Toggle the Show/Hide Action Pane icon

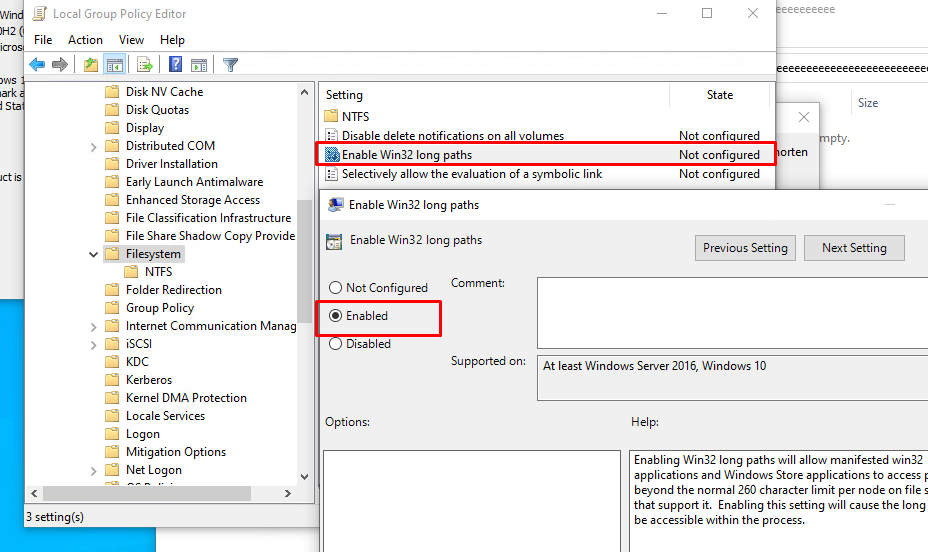(199, 65)
